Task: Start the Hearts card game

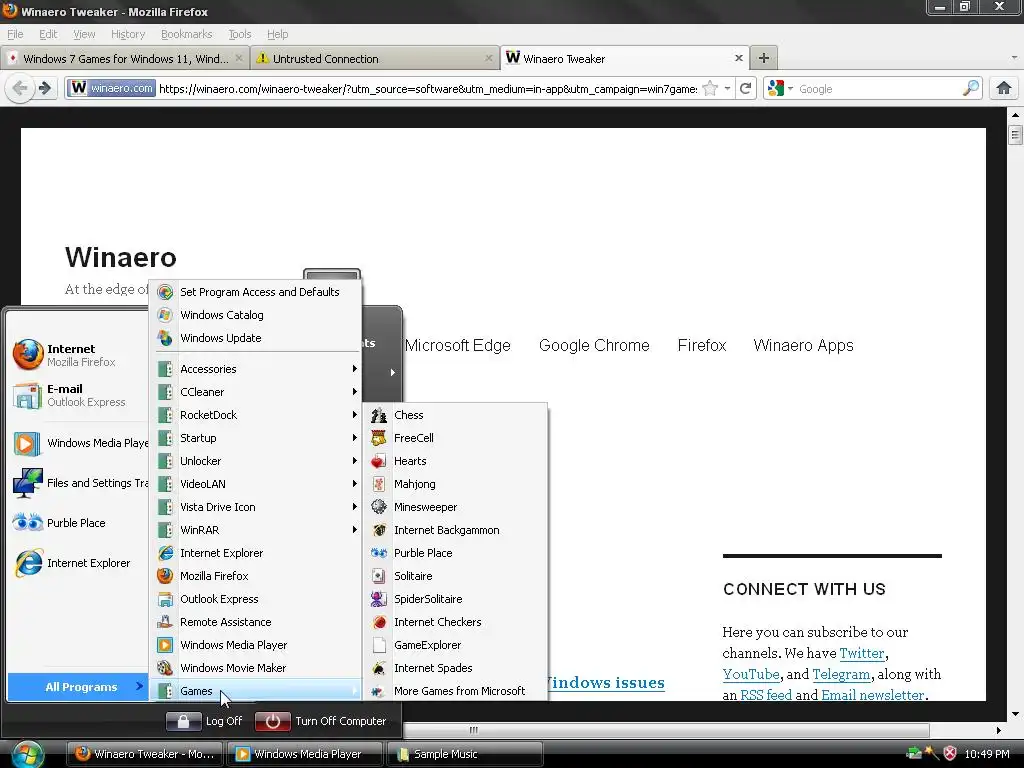Action: [x=455, y=461]
